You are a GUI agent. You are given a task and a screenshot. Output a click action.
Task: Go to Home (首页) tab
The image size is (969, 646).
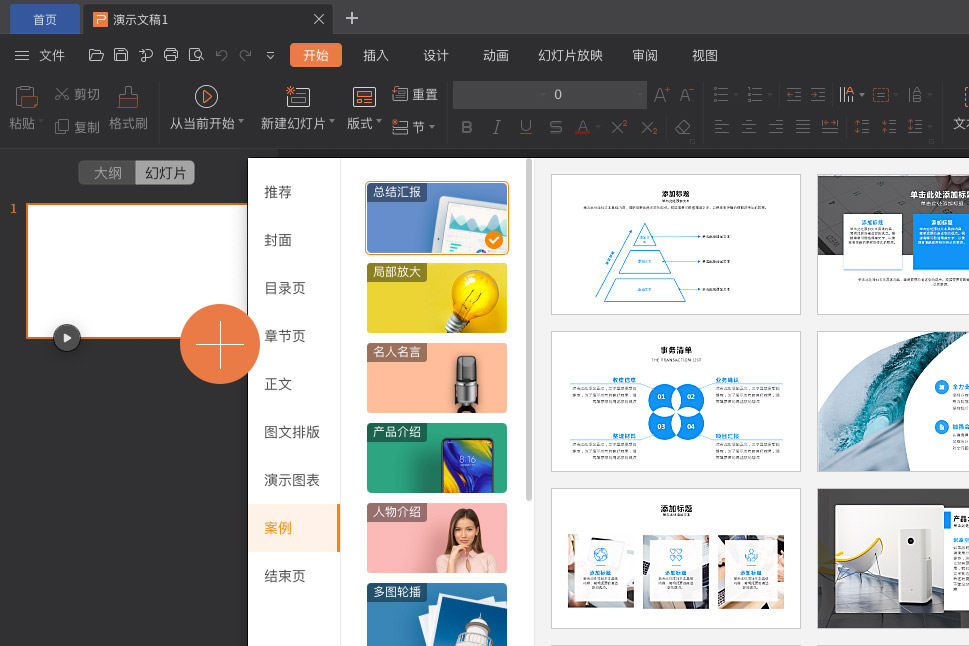coord(44,19)
